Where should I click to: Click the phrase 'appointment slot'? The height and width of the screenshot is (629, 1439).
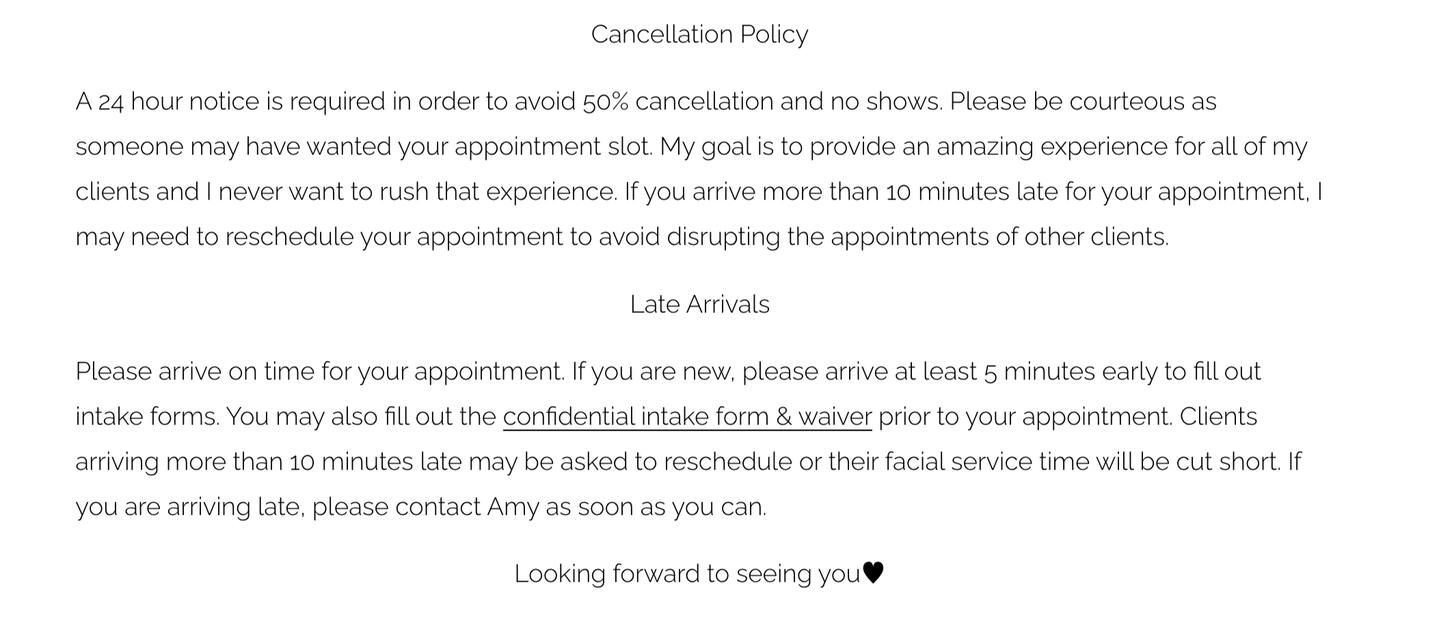coord(553,147)
